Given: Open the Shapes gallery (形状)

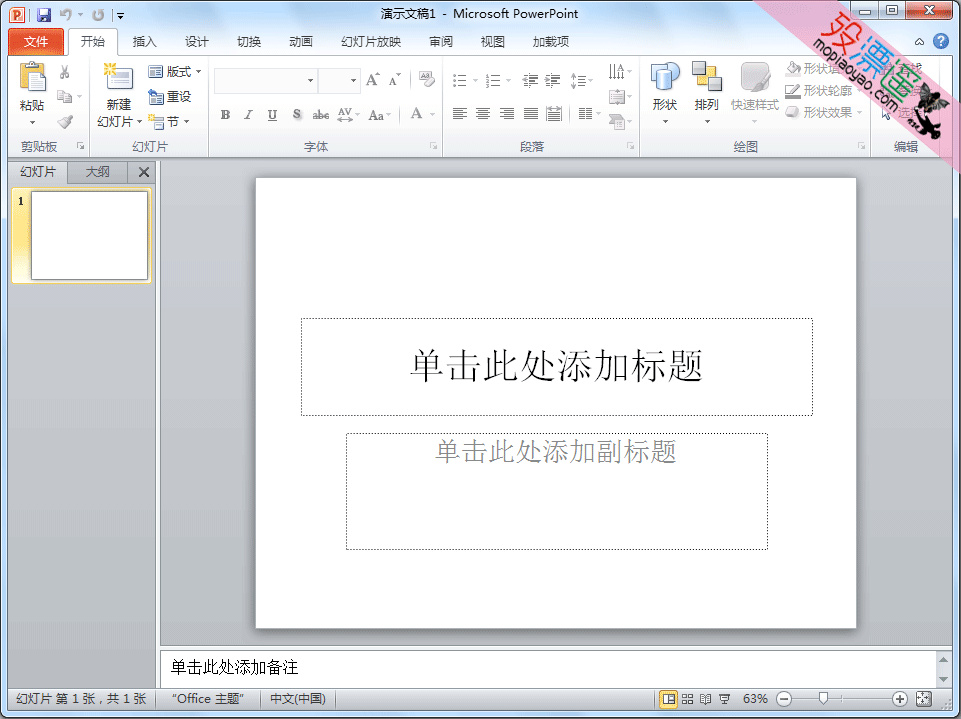Looking at the screenshot, I should (x=665, y=92).
